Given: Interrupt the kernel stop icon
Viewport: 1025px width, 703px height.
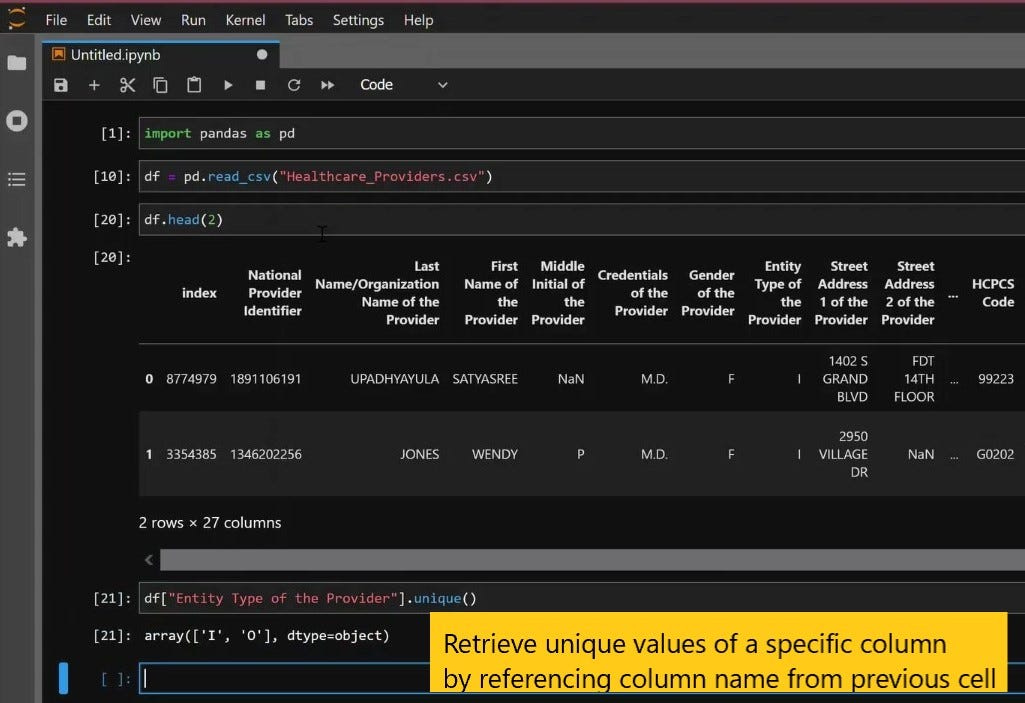Looking at the screenshot, I should 260,85.
